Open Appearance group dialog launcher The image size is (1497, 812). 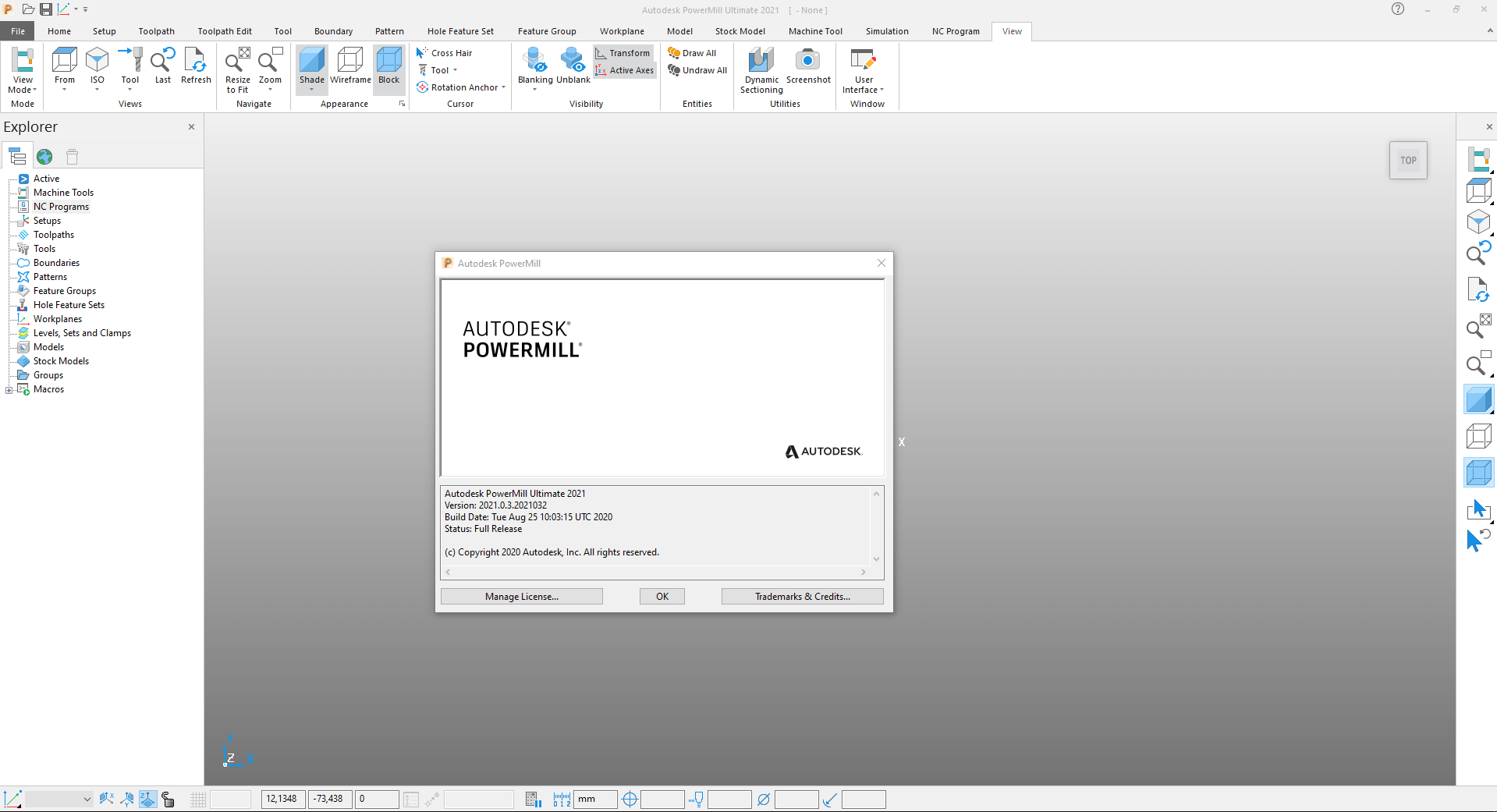click(402, 104)
